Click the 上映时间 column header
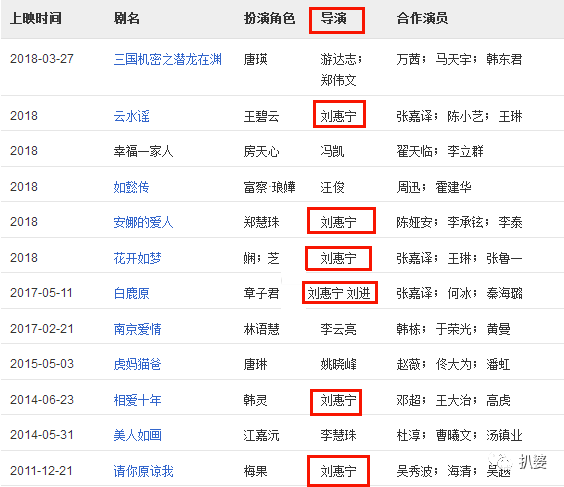Screen dimensions: 564x487 tap(36, 18)
